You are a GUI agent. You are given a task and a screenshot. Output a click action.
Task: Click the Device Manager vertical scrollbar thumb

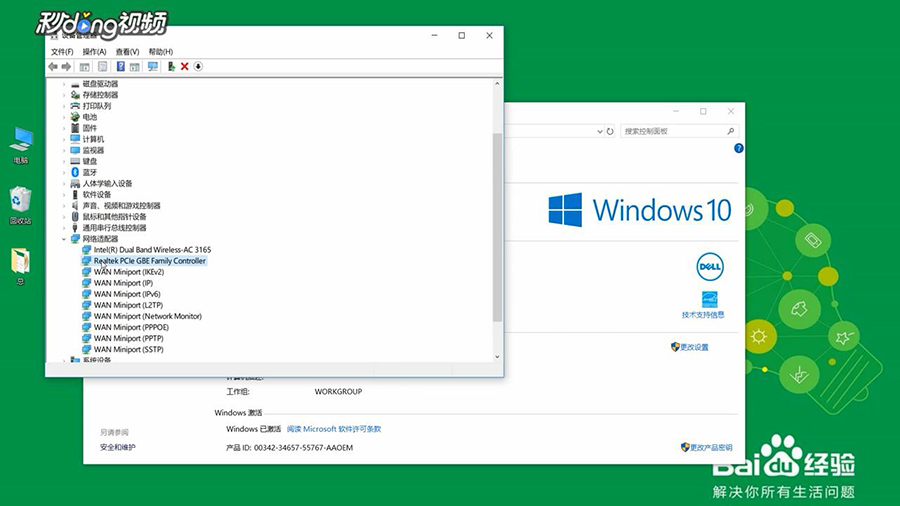click(497, 227)
